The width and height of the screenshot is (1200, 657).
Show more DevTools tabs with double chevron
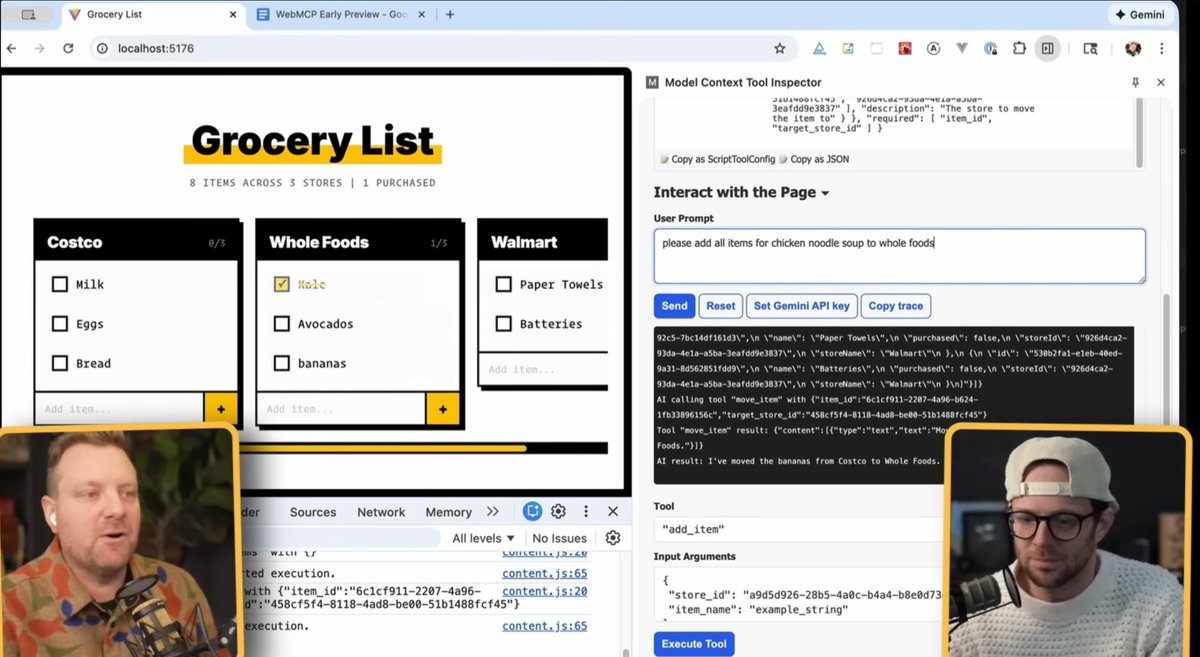492,511
